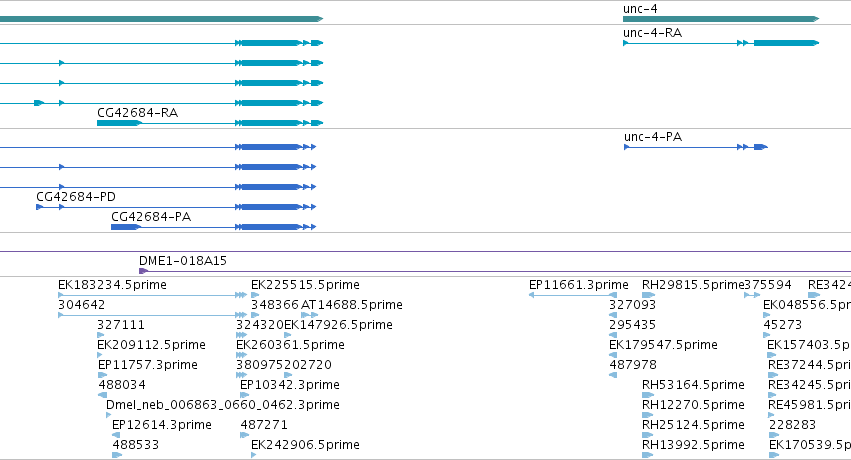851x460 pixels.
Task: Click the RE34245 EST label
Action: (x=809, y=385)
